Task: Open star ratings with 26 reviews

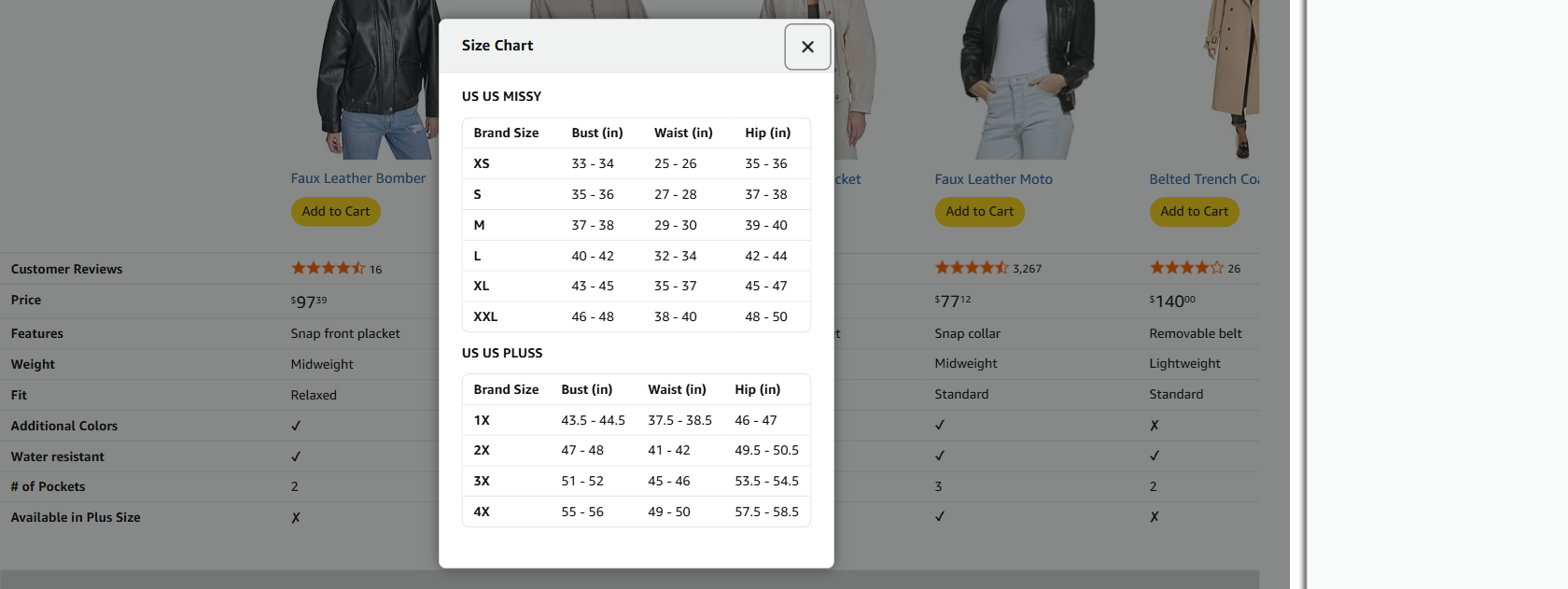Action: click(x=1186, y=268)
